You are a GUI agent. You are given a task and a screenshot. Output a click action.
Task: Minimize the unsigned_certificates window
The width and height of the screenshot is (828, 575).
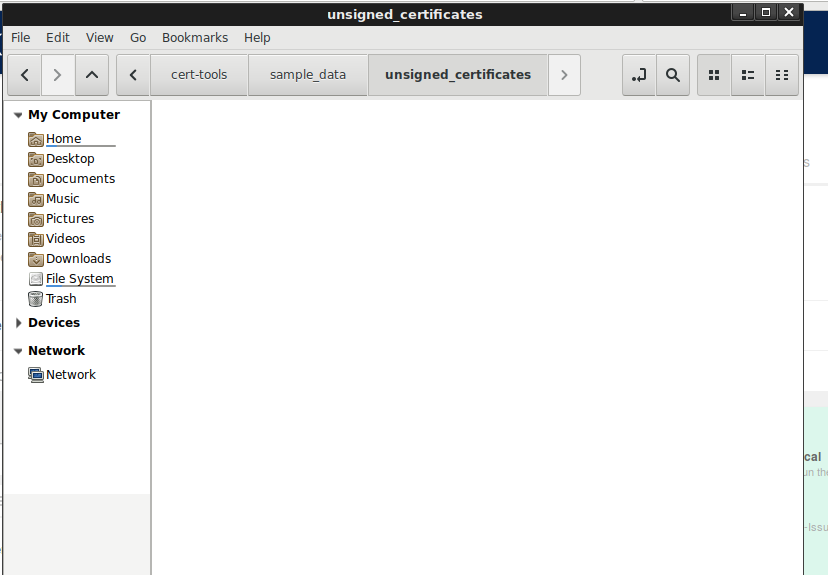[742, 13]
